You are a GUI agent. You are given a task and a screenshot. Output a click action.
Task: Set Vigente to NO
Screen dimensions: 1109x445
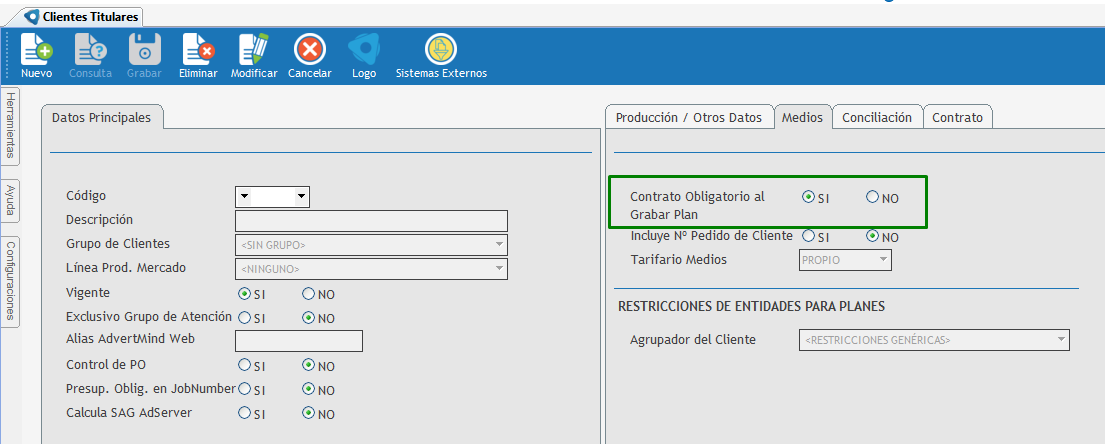click(x=308, y=294)
